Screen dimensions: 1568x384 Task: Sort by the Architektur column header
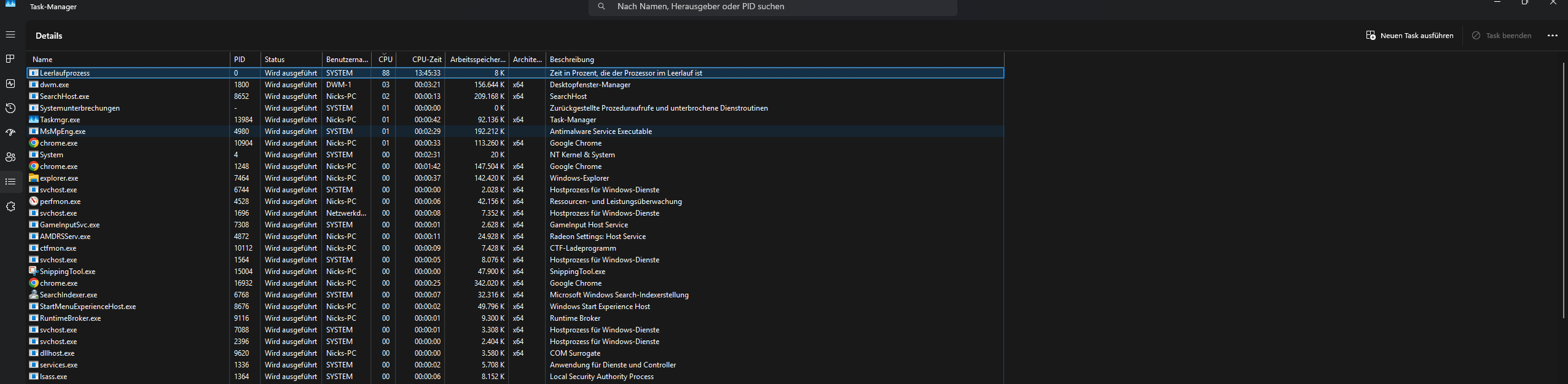[x=527, y=60]
